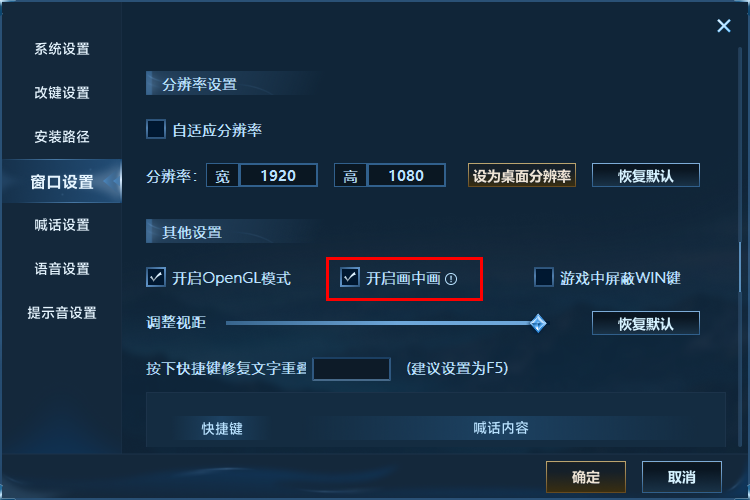Close the settings dialog with X
The height and width of the screenshot is (500, 750).
coord(724,26)
